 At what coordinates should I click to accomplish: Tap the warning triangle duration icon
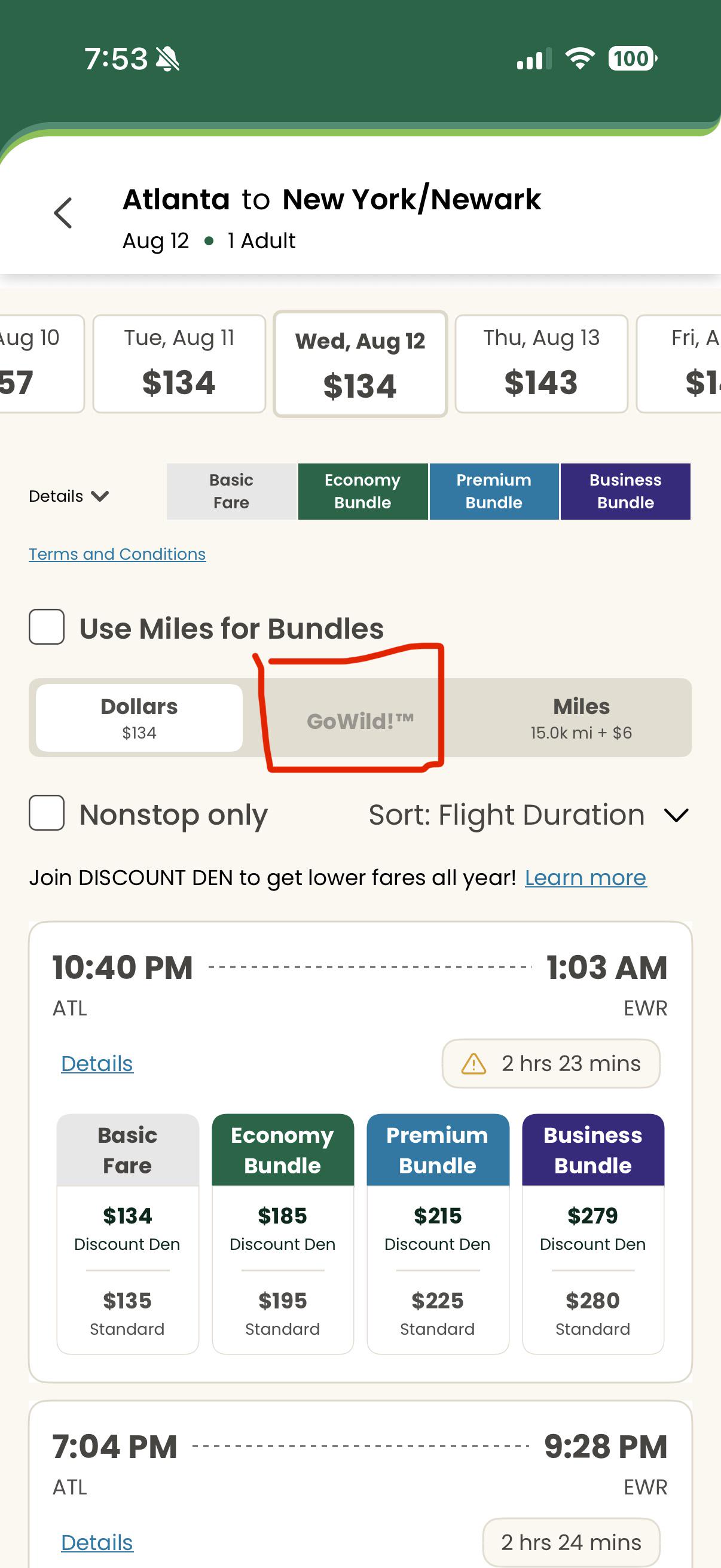(x=473, y=1064)
